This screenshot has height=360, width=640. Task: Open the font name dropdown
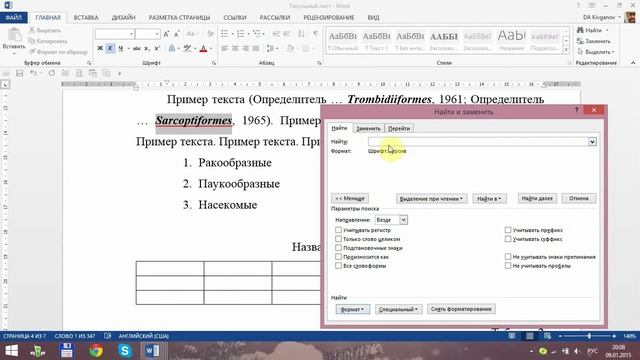(131, 34)
